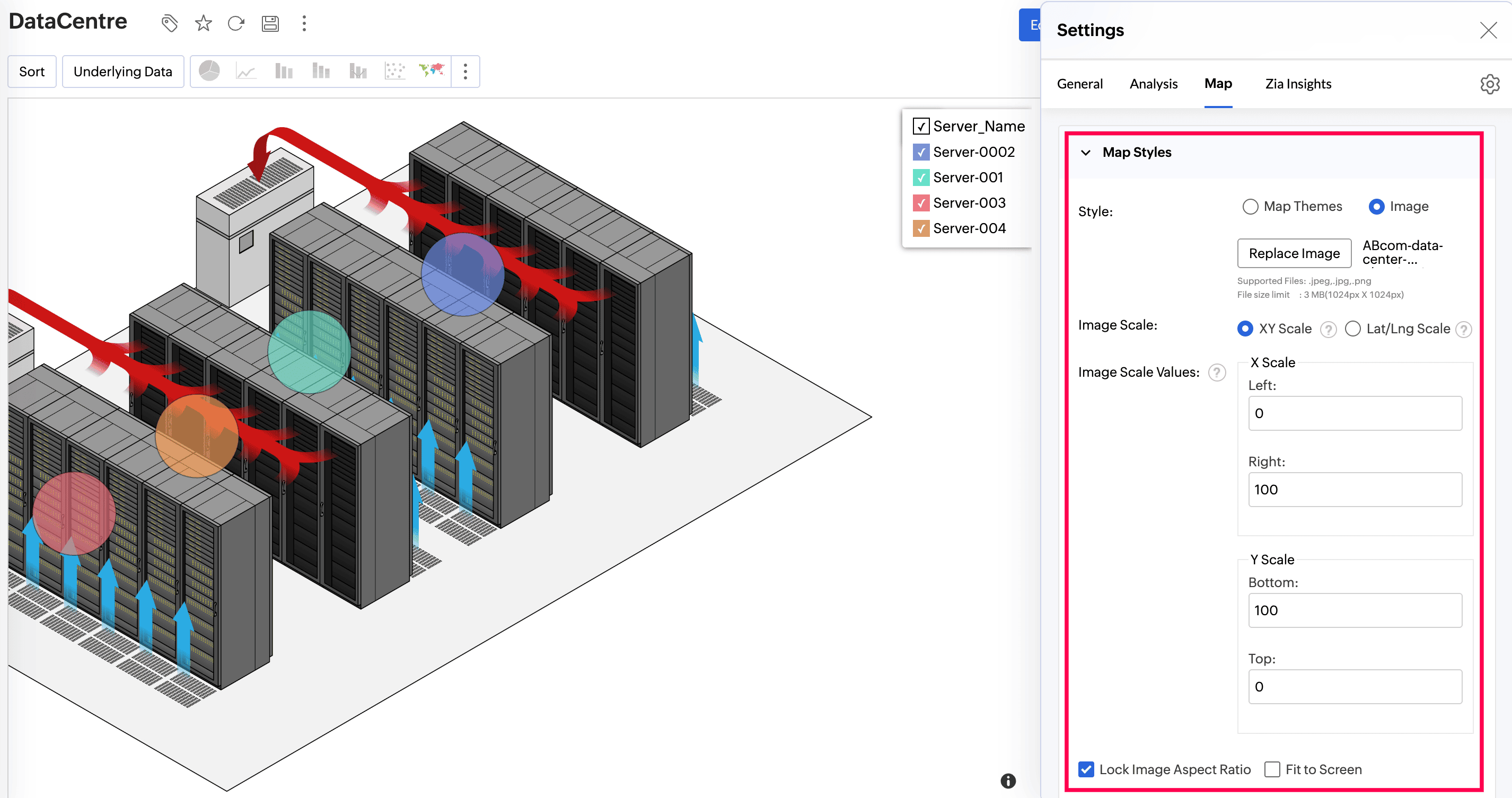The image size is (1512, 798).
Task: Toggle Server-0002 legend checkbox
Action: [921, 152]
